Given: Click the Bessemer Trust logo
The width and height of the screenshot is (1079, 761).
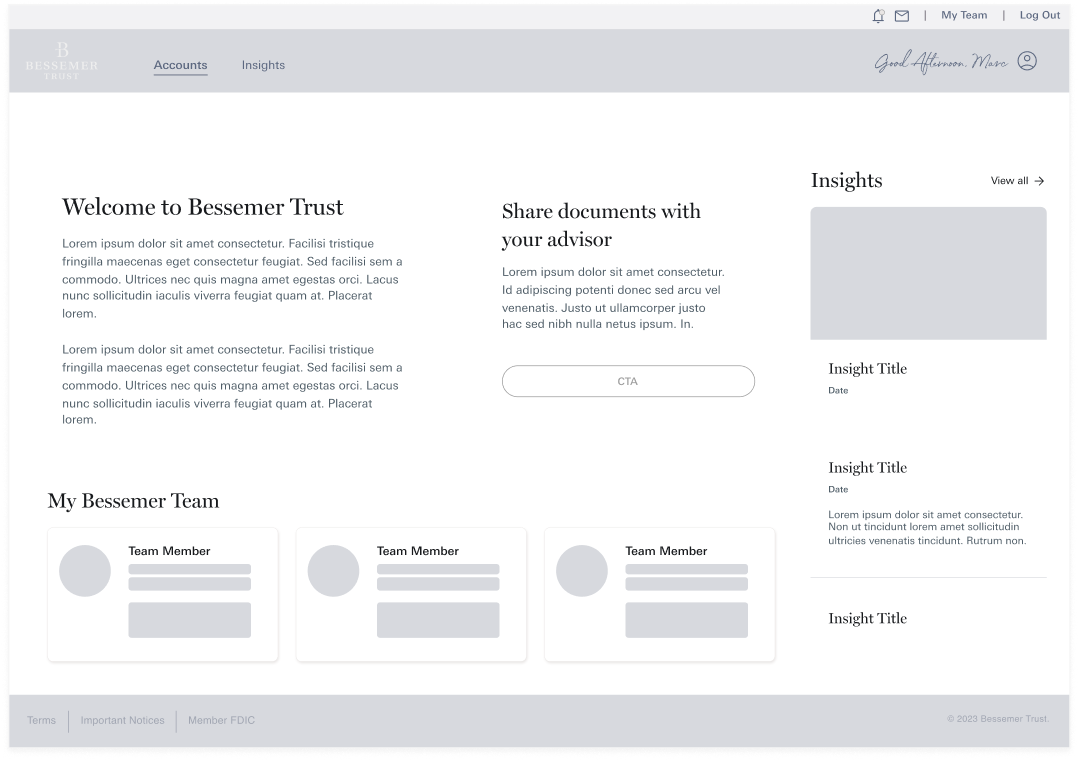Looking at the screenshot, I should pos(62,61).
